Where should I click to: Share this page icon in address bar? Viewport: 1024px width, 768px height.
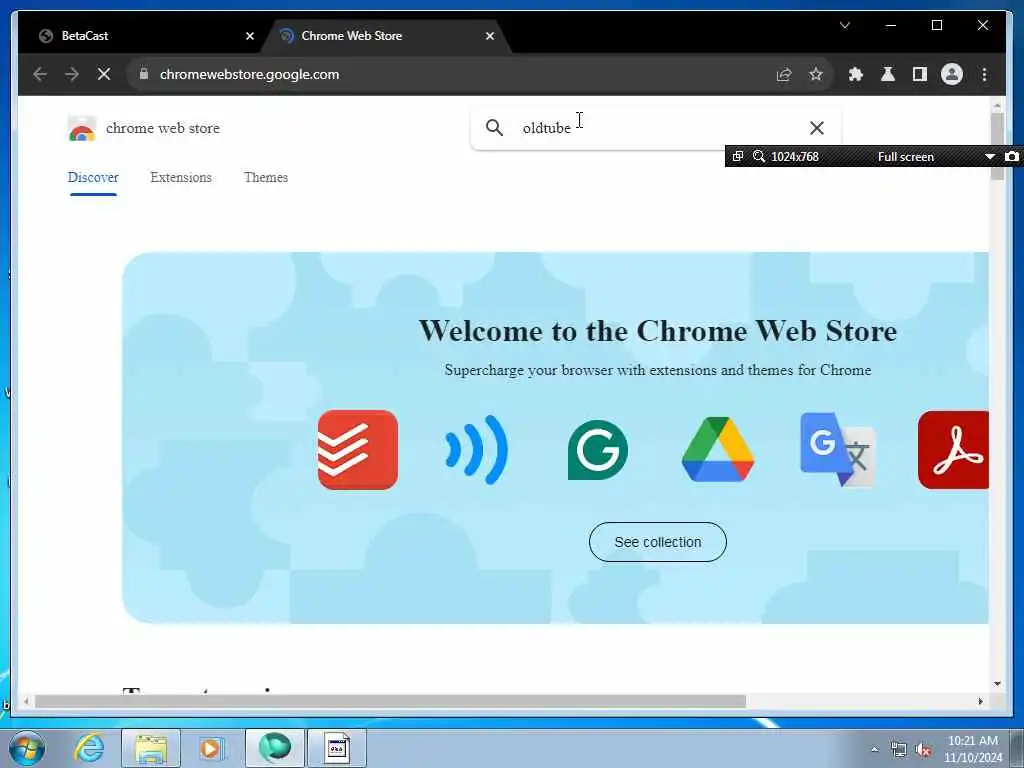[784, 74]
